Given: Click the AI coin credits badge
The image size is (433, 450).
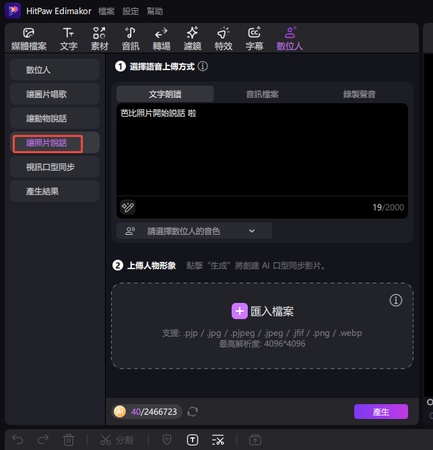Looking at the screenshot, I should tap(147, 412).
